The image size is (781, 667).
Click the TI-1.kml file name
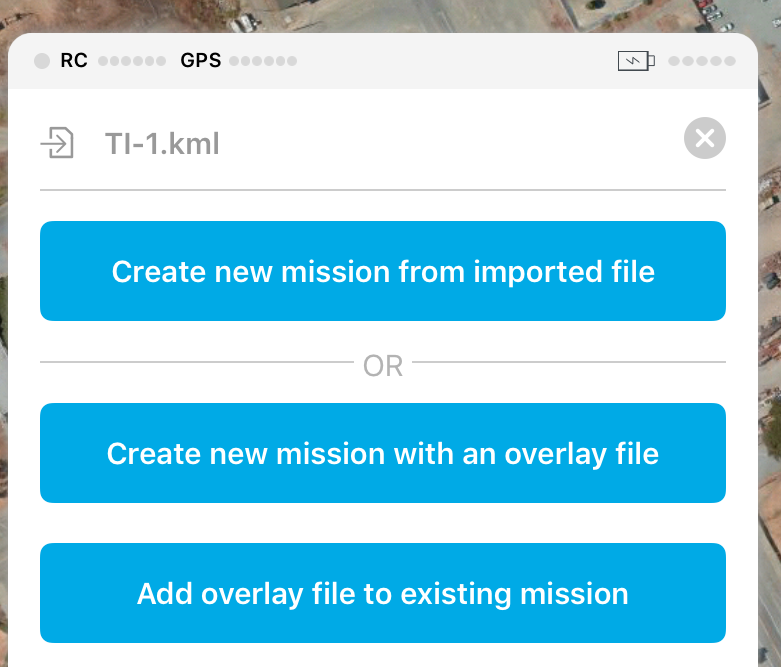(162, 144)
